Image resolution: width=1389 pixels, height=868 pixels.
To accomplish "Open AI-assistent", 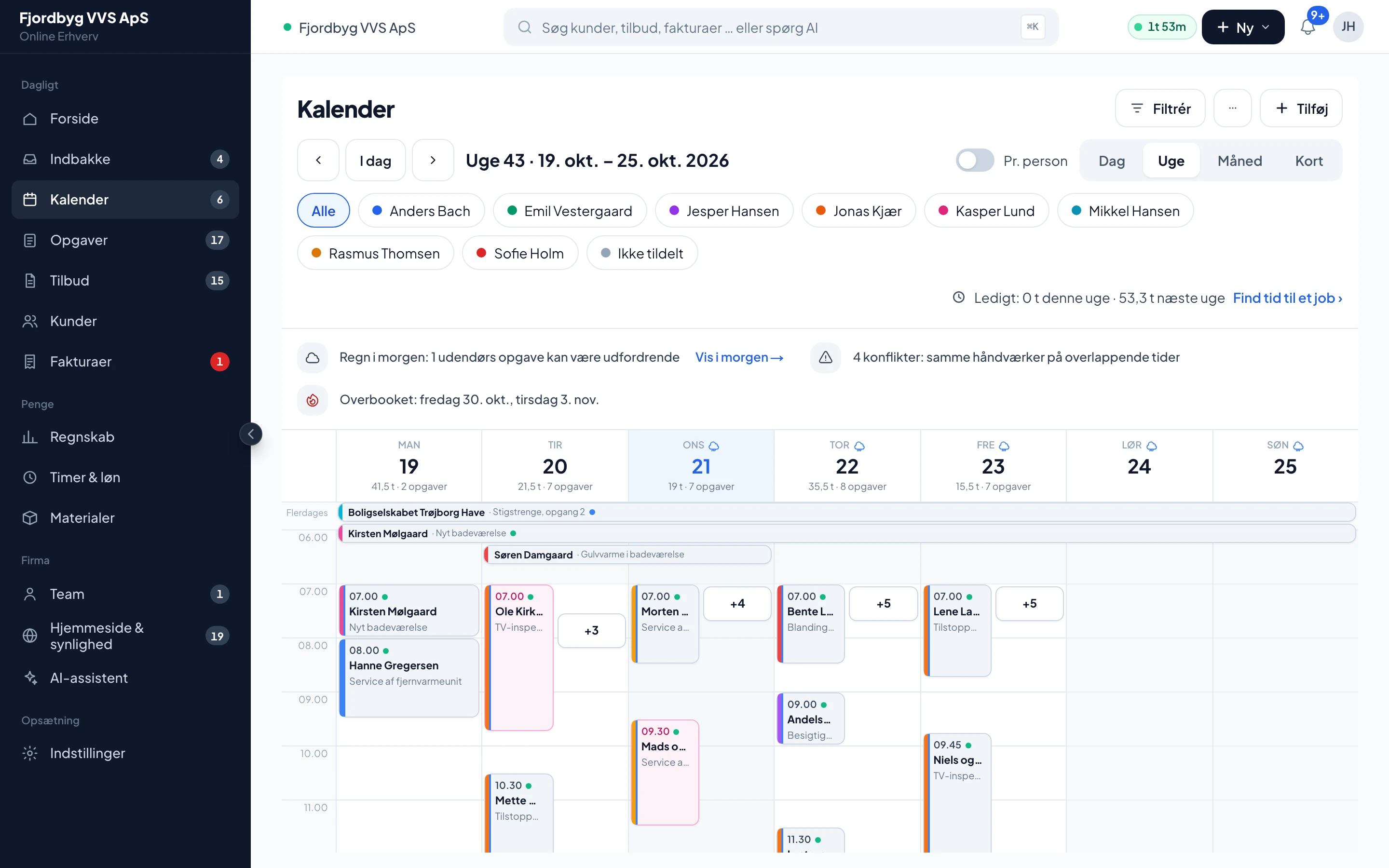I will point(125,678).
